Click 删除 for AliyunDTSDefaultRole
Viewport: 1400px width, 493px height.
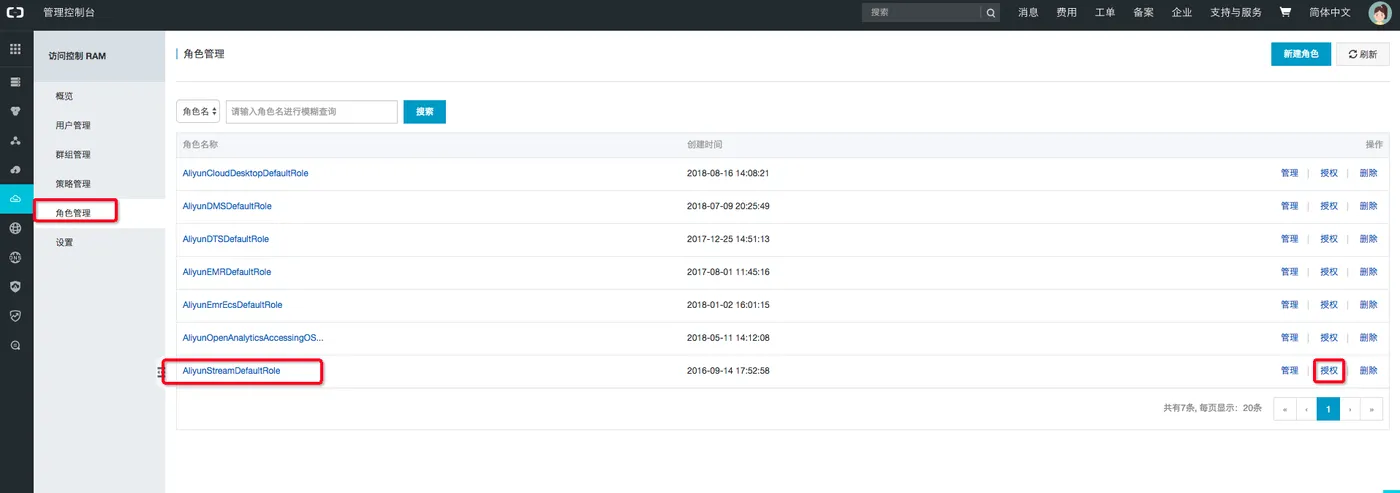point(1368,239)
